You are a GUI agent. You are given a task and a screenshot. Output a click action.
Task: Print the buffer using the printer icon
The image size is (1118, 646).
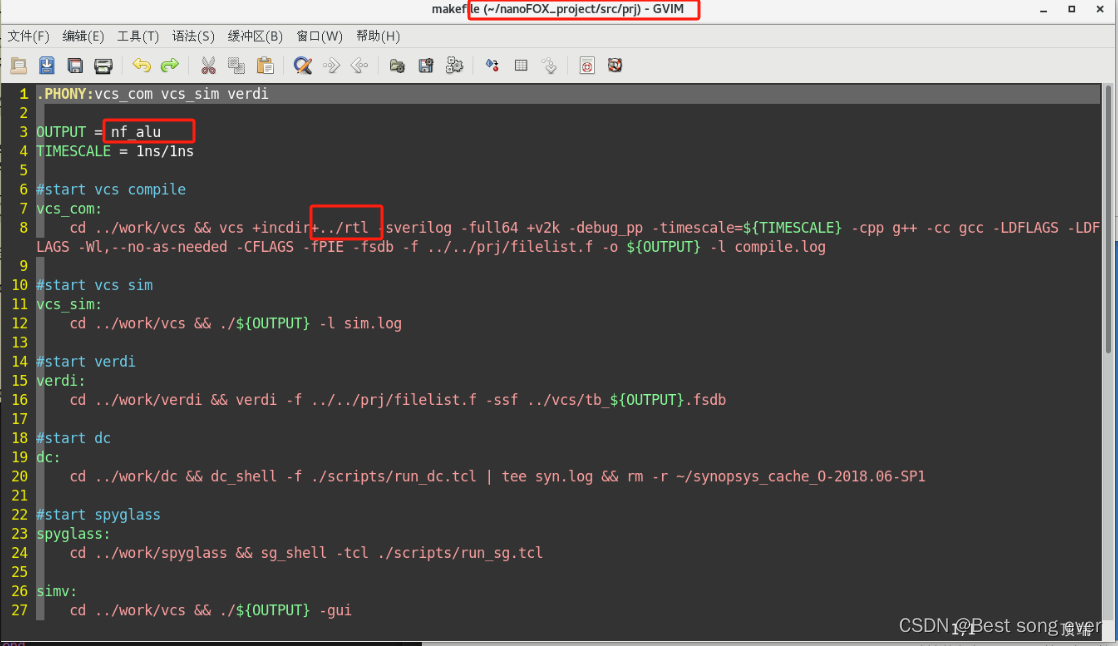(104, 65)
